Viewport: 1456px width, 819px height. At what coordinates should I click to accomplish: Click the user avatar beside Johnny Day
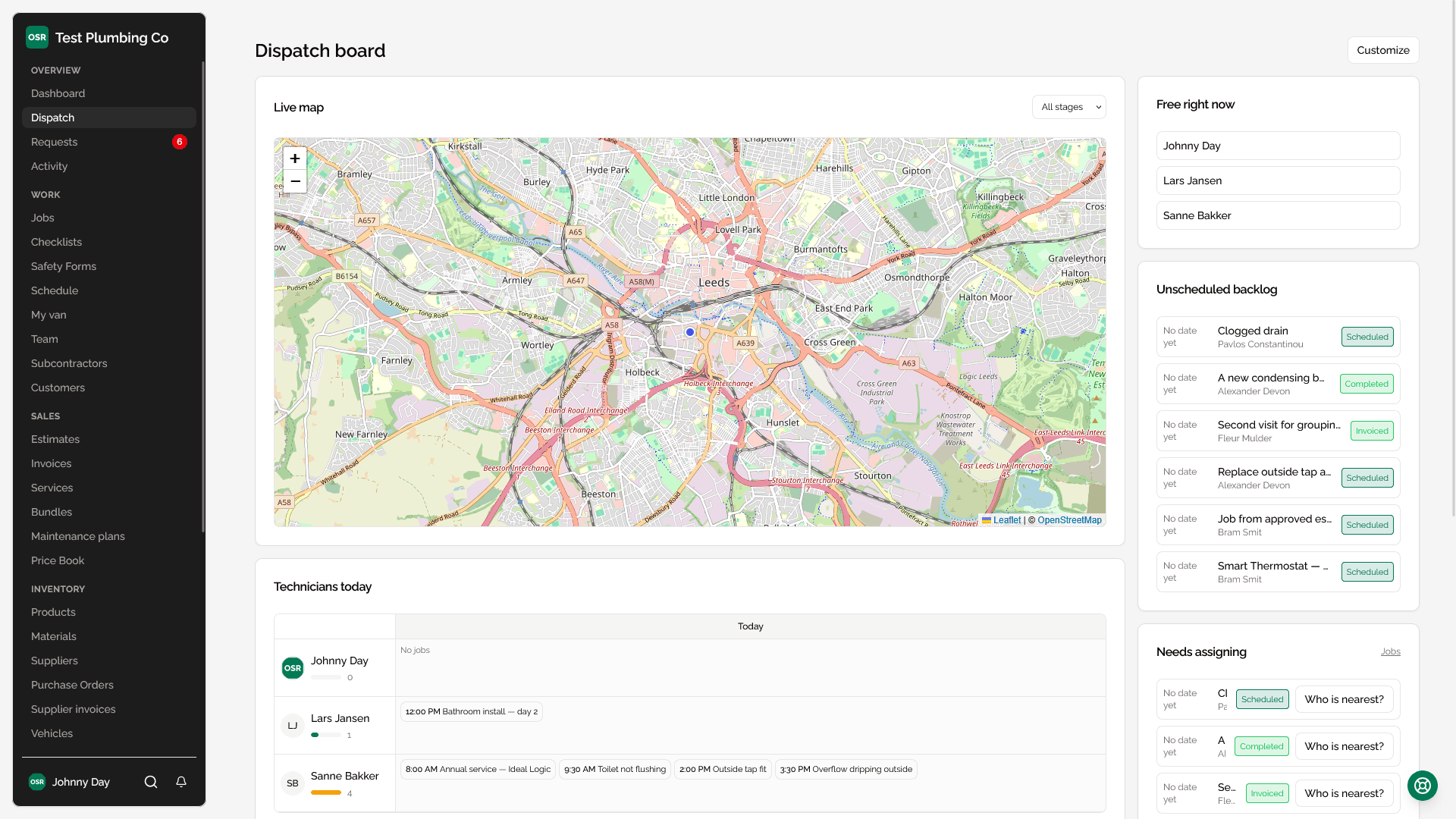(37, 782)
